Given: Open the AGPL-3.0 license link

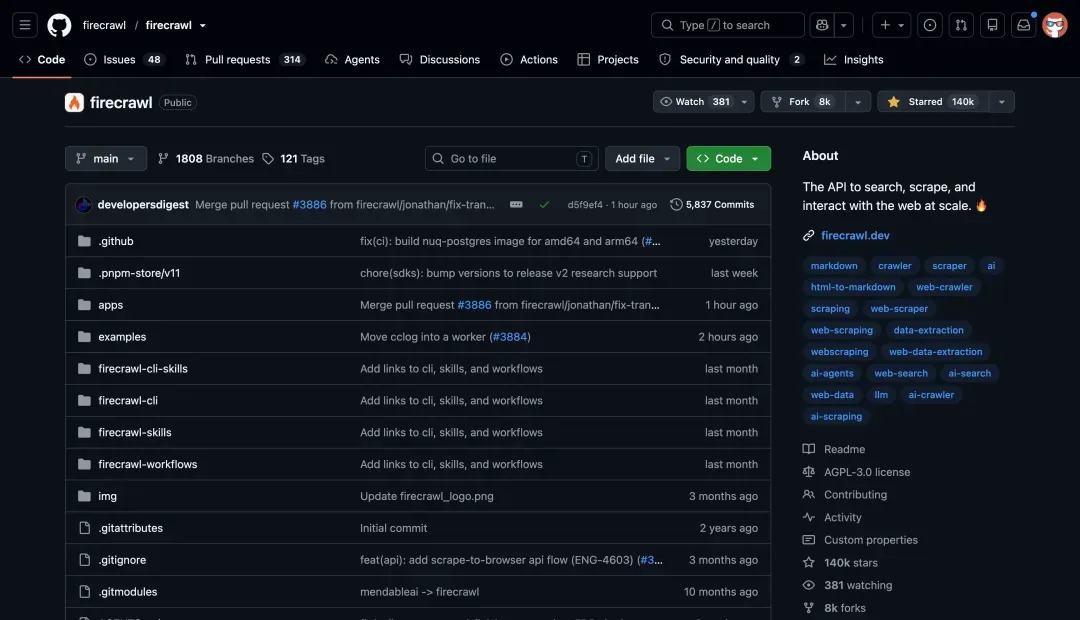Looking at the screenshot, I should coord(867,472).
